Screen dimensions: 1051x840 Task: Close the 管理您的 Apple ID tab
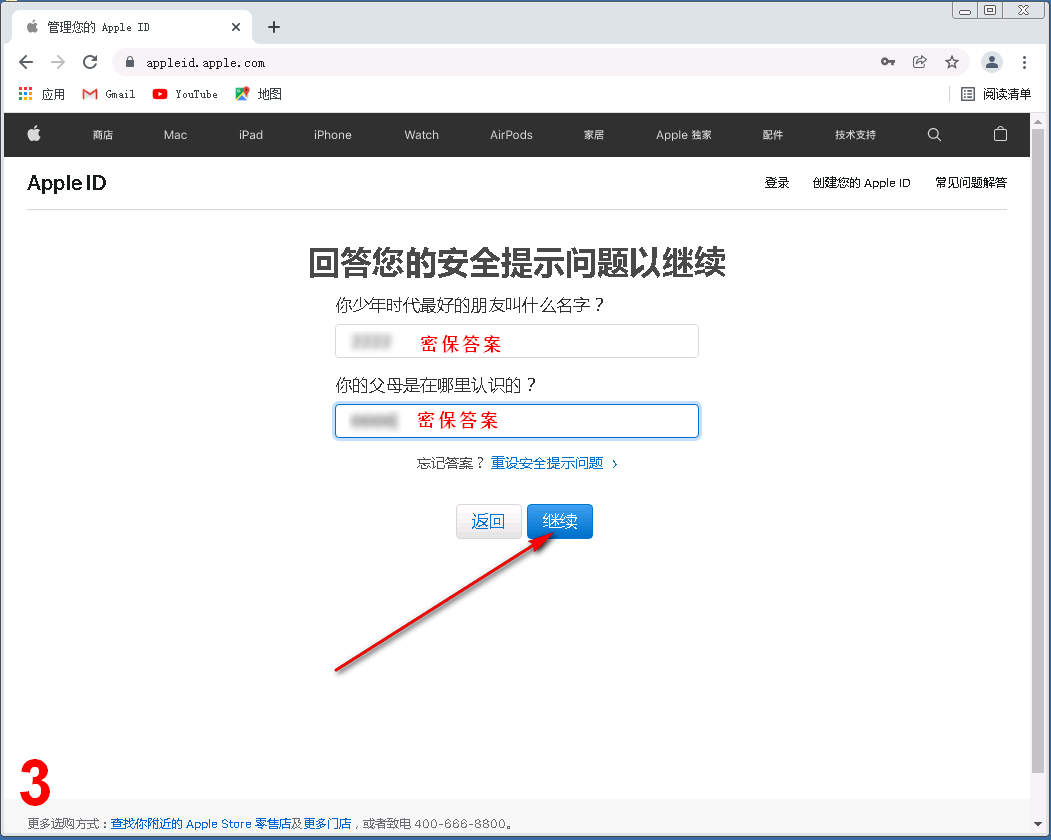click(236, 27)
